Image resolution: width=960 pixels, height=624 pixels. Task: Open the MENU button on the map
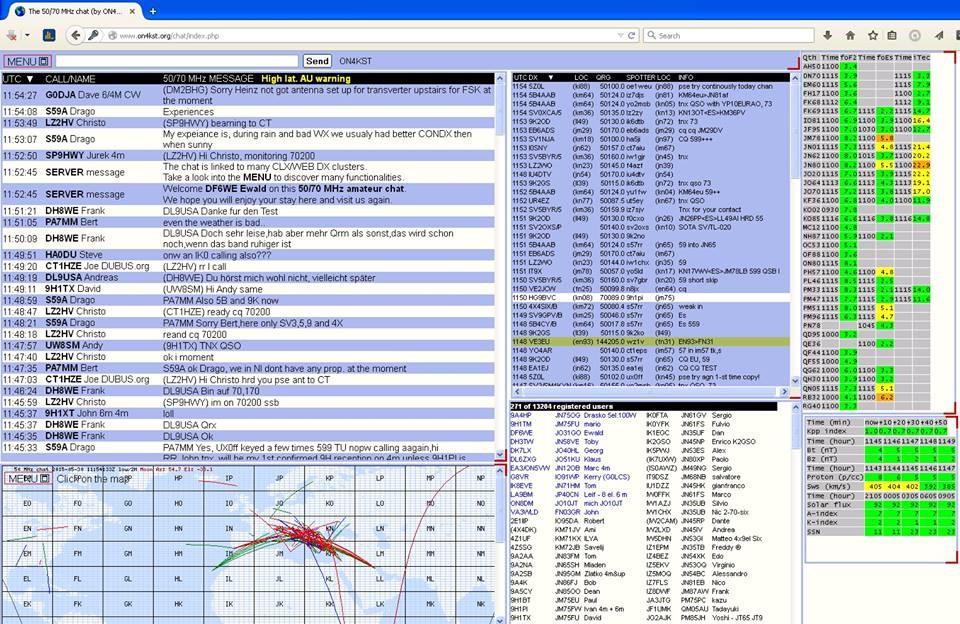pos(28,478)
